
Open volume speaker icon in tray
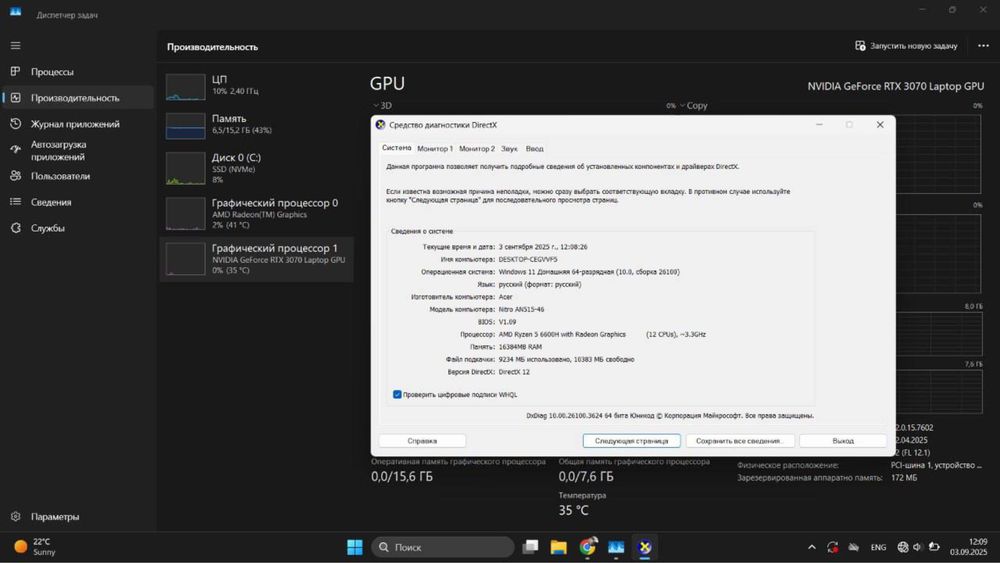918,547
